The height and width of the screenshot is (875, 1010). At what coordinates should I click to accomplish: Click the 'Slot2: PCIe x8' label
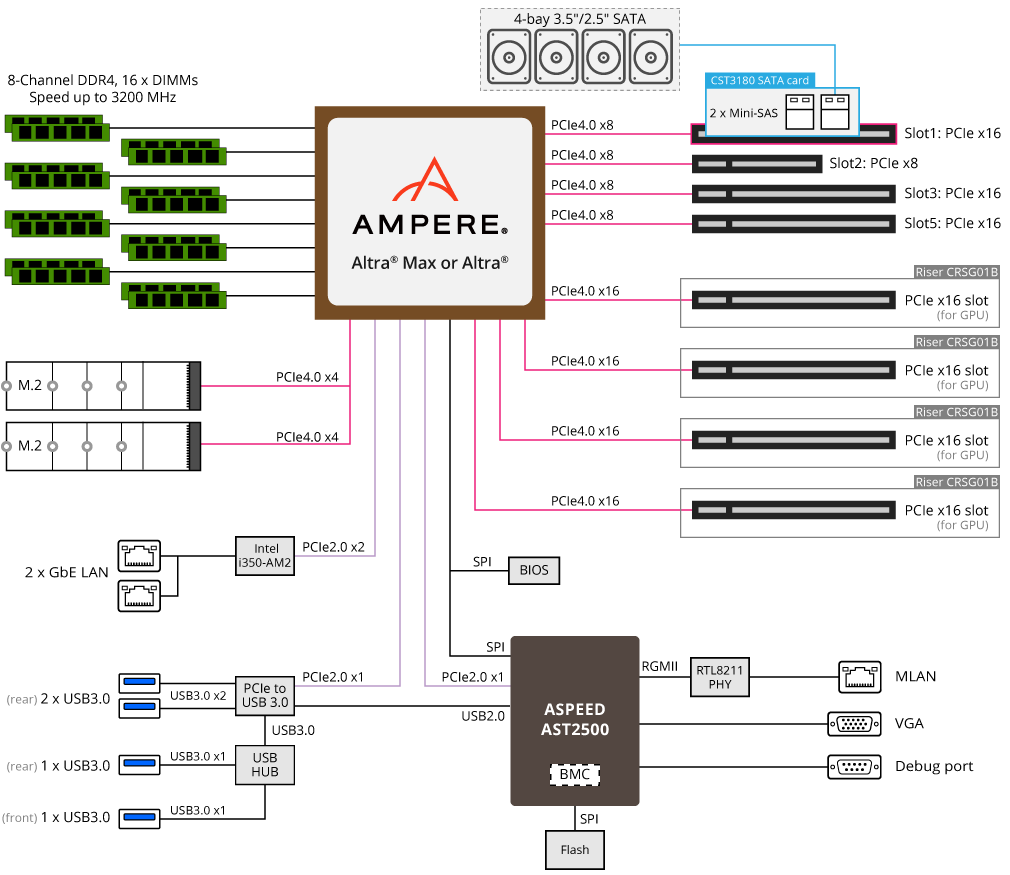click(x=873, y=164)
